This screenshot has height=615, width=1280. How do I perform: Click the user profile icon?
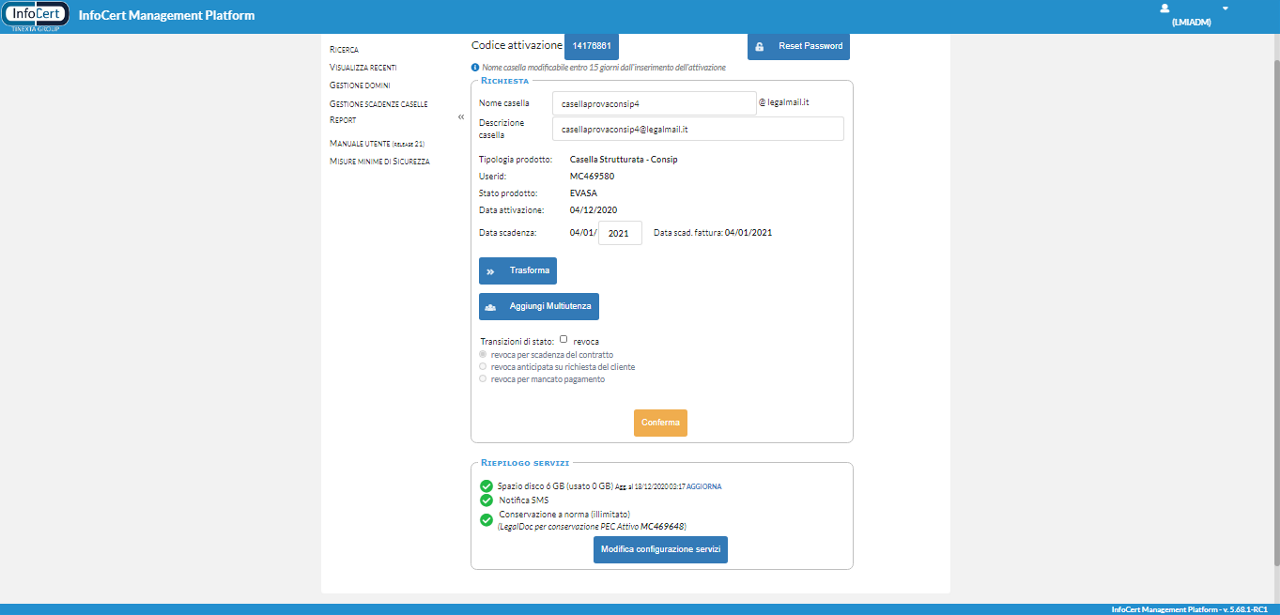[x=1164, y=8]
